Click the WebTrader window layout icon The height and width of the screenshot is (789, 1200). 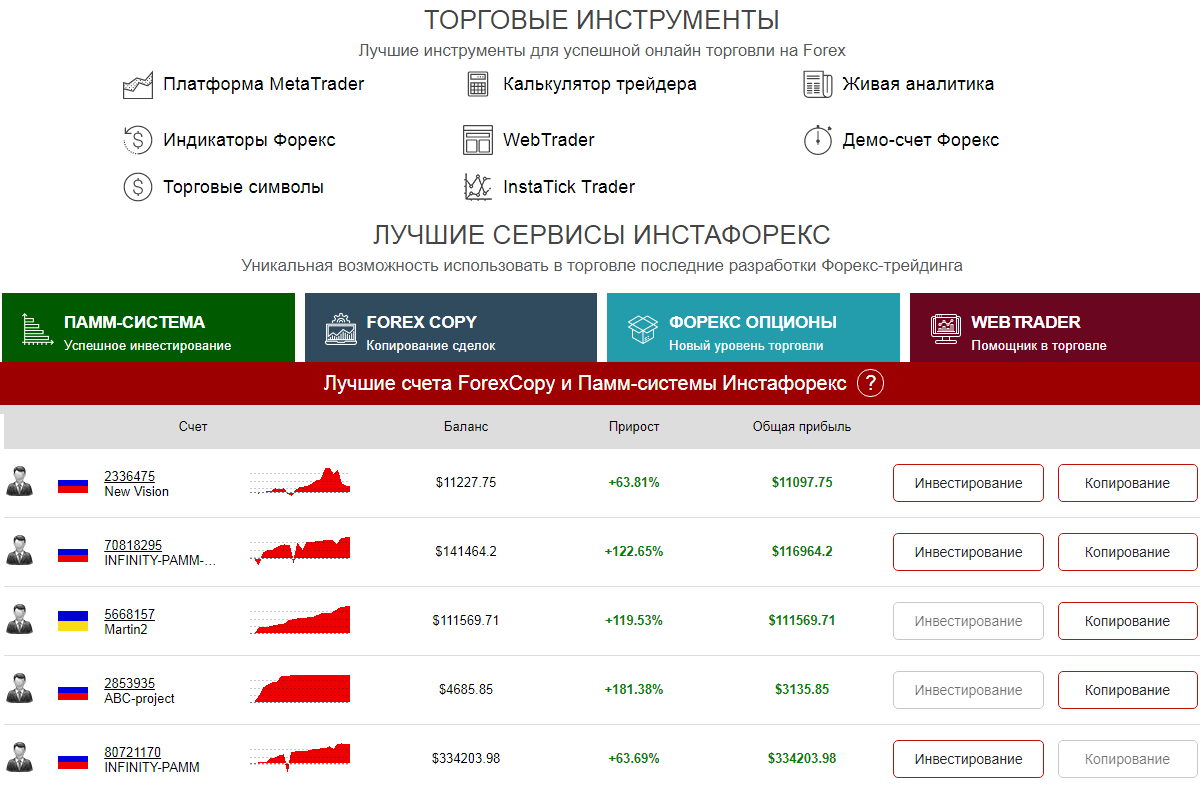point(478,140)
